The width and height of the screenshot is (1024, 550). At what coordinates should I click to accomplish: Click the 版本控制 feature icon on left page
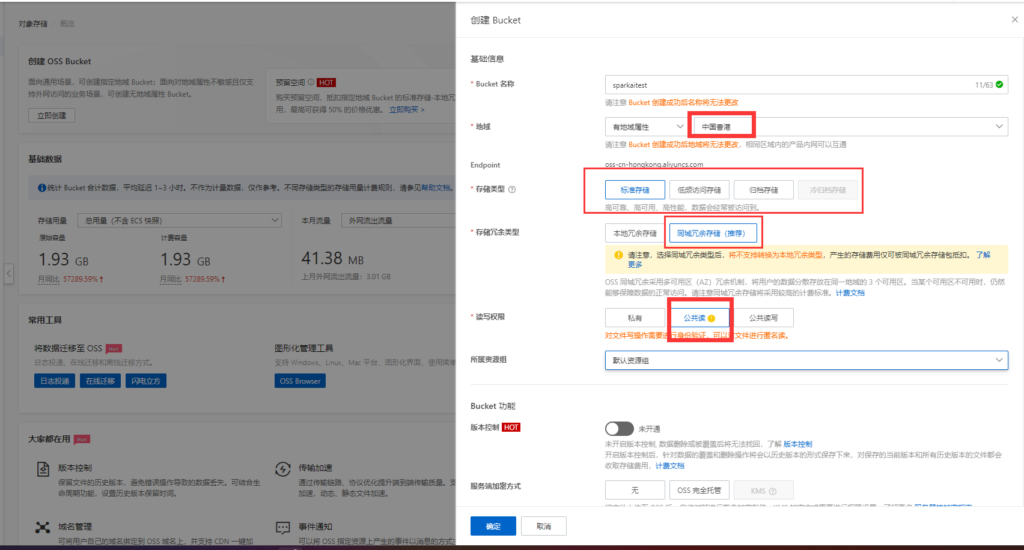tap(43, 469)
